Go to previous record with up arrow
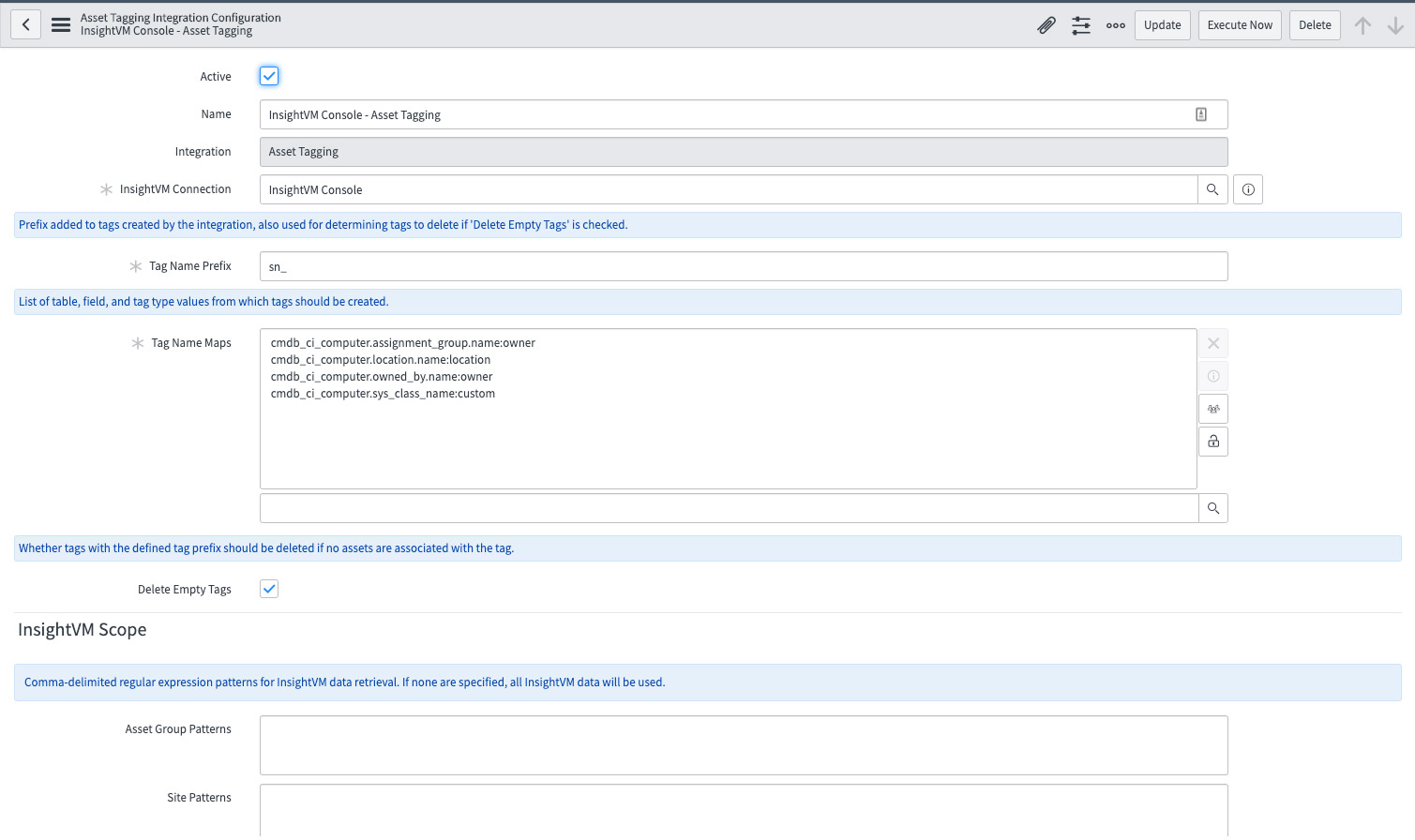 click(x=1362, y=25)
